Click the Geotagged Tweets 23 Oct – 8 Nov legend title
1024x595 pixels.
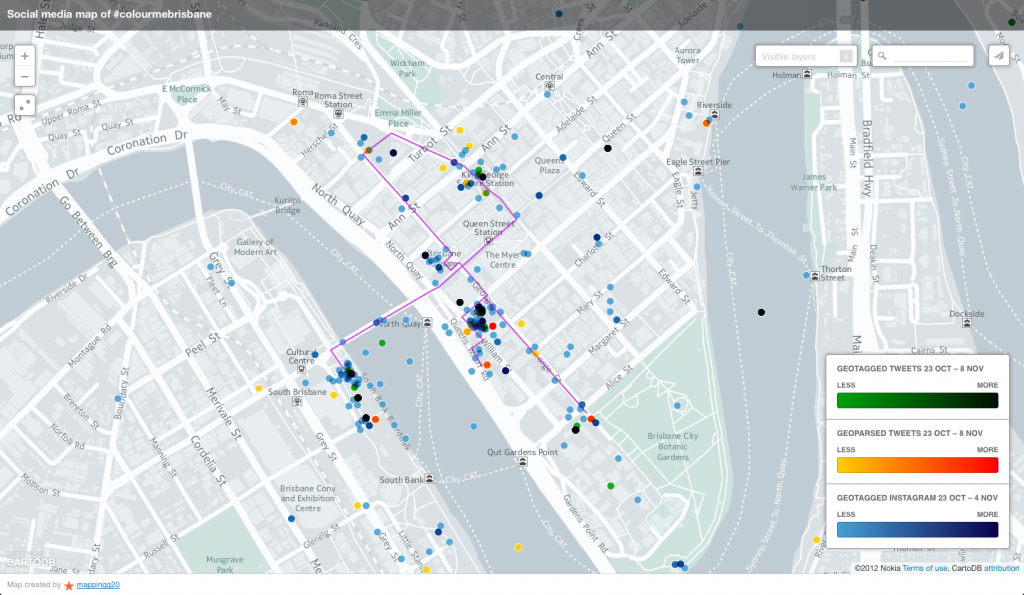point(910,368)
